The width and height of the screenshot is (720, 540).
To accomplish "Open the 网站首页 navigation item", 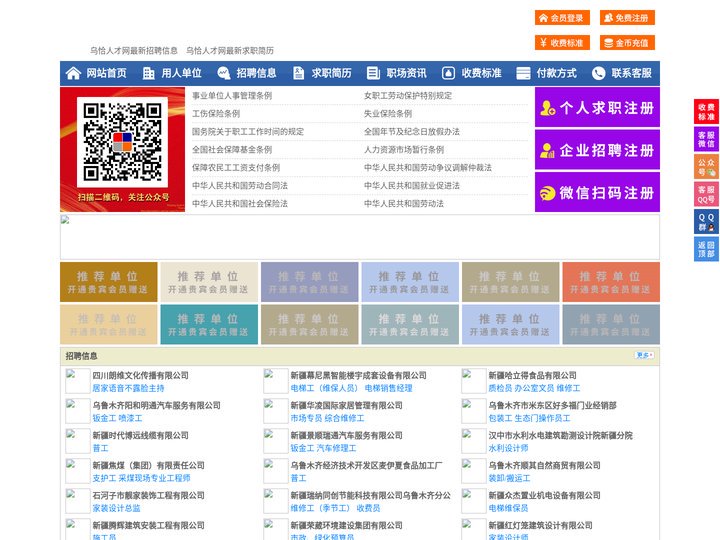I will tap(106, 73).
